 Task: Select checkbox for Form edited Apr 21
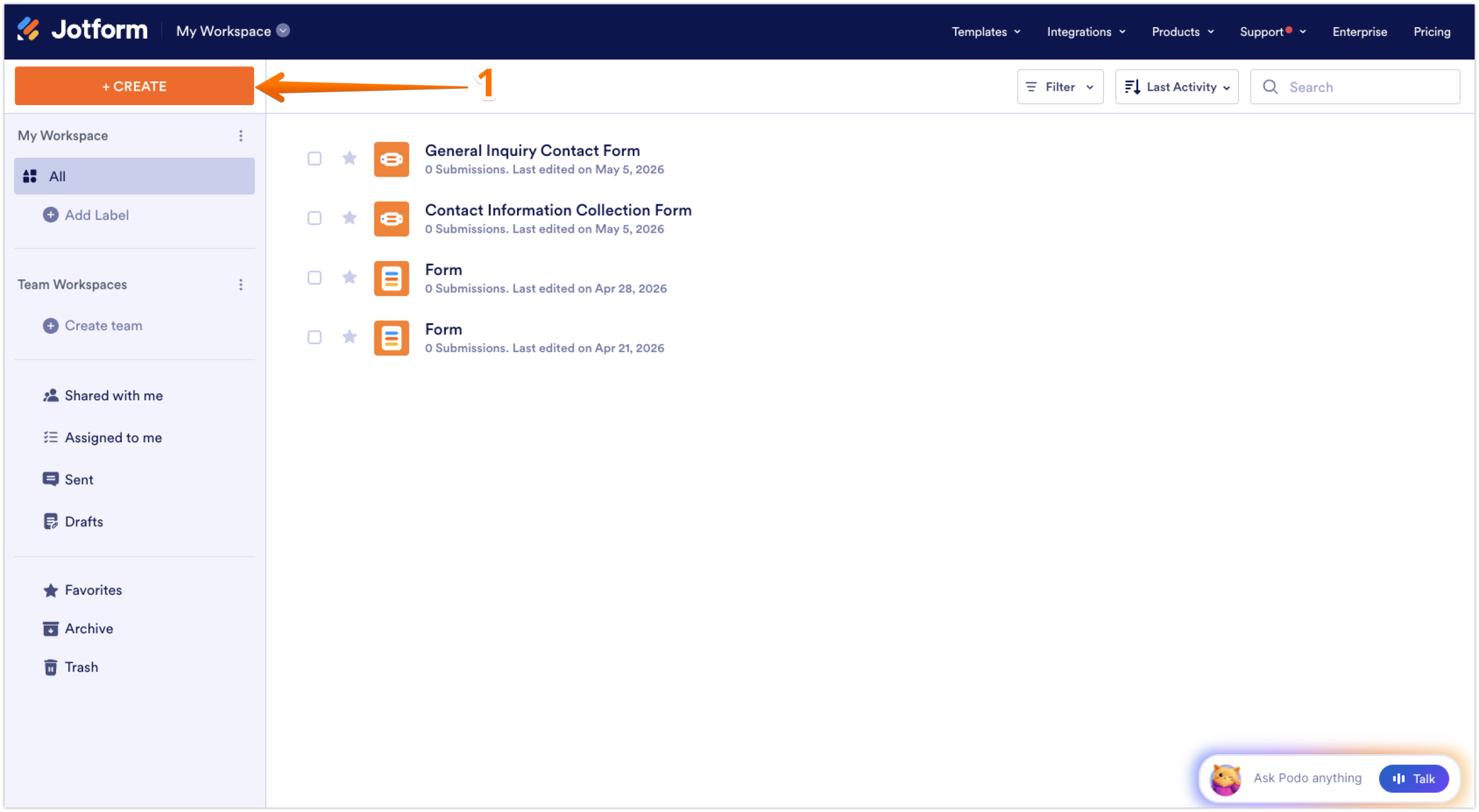click(x=314, y=337)
